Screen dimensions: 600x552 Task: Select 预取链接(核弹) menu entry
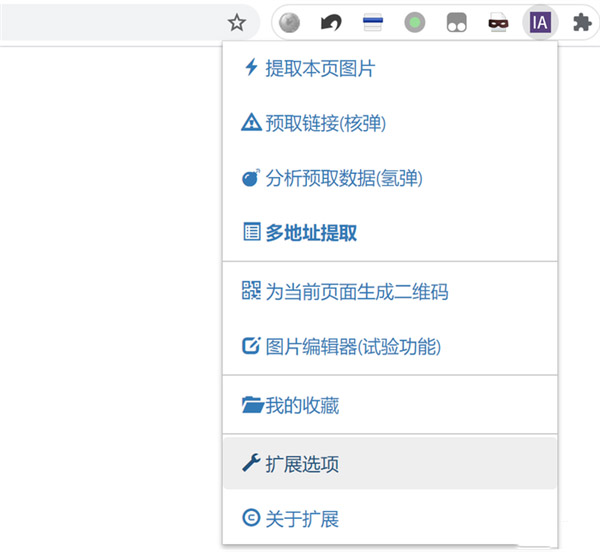(x=390, y=123)
